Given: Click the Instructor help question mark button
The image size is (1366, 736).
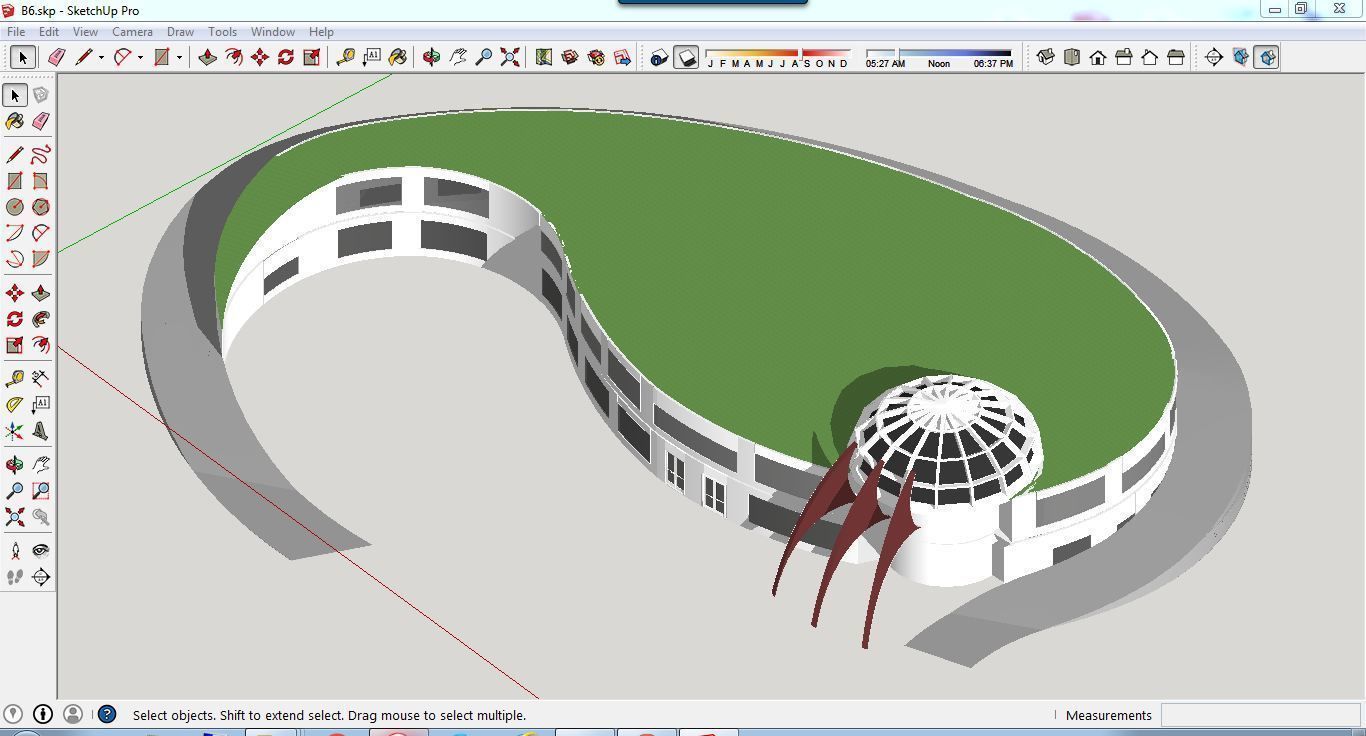Looking at the screenshot, I should coord(107,714).
